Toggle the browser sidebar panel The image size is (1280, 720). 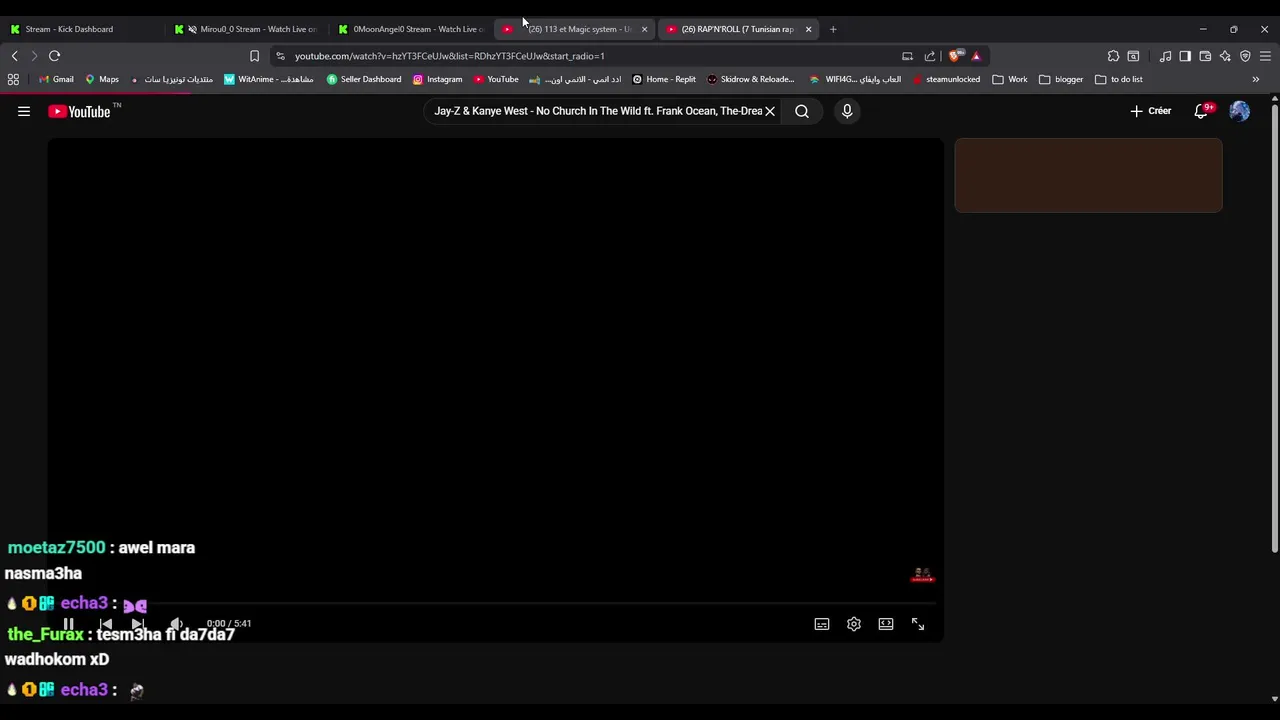click(1185, 56)
